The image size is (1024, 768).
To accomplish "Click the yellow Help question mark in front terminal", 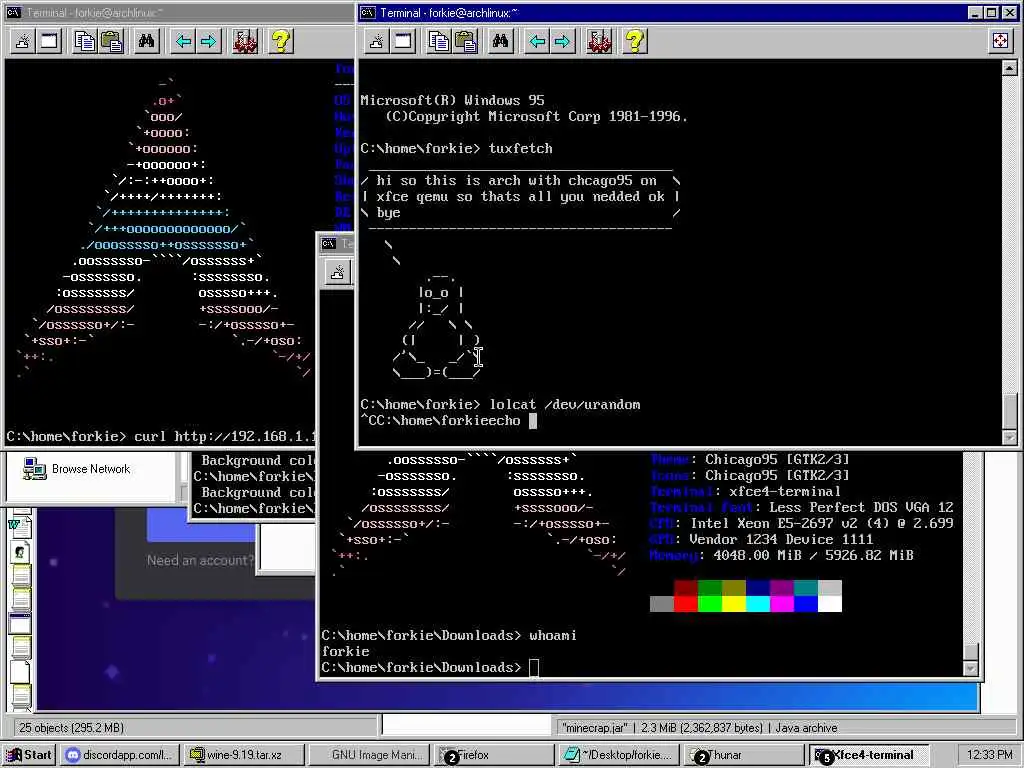I will pyautogui.click(x=635, y=42).
